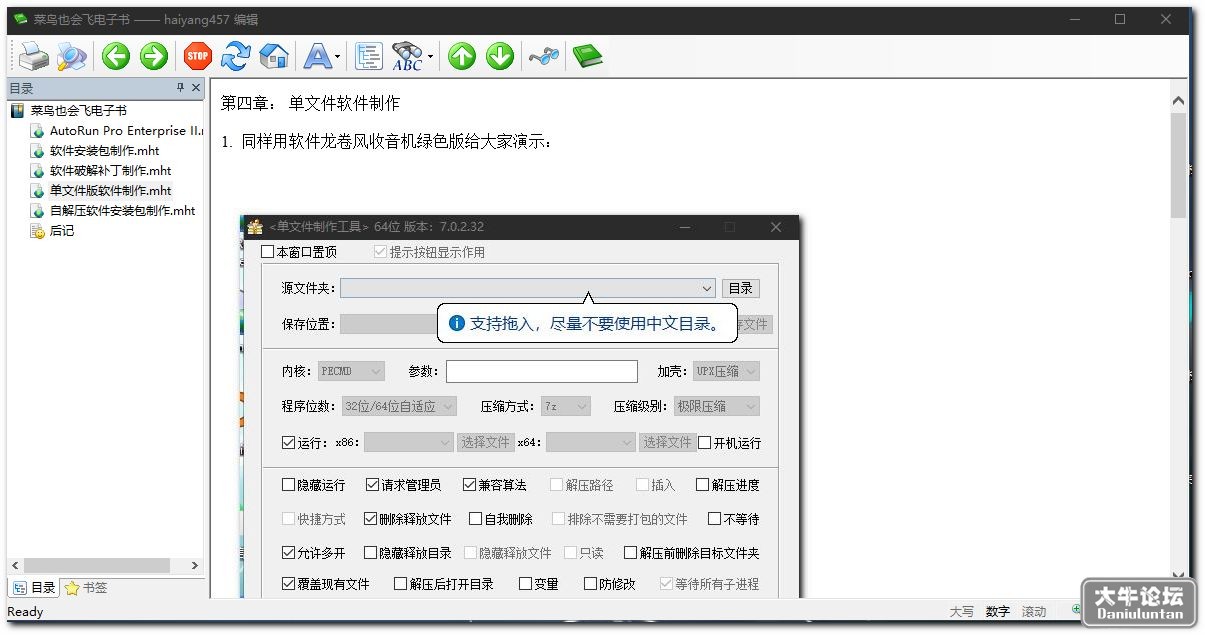This screenshot has width=1205, height=635.
Task: Open the font icon's dropdown arrow
Action: click(338, 57)
